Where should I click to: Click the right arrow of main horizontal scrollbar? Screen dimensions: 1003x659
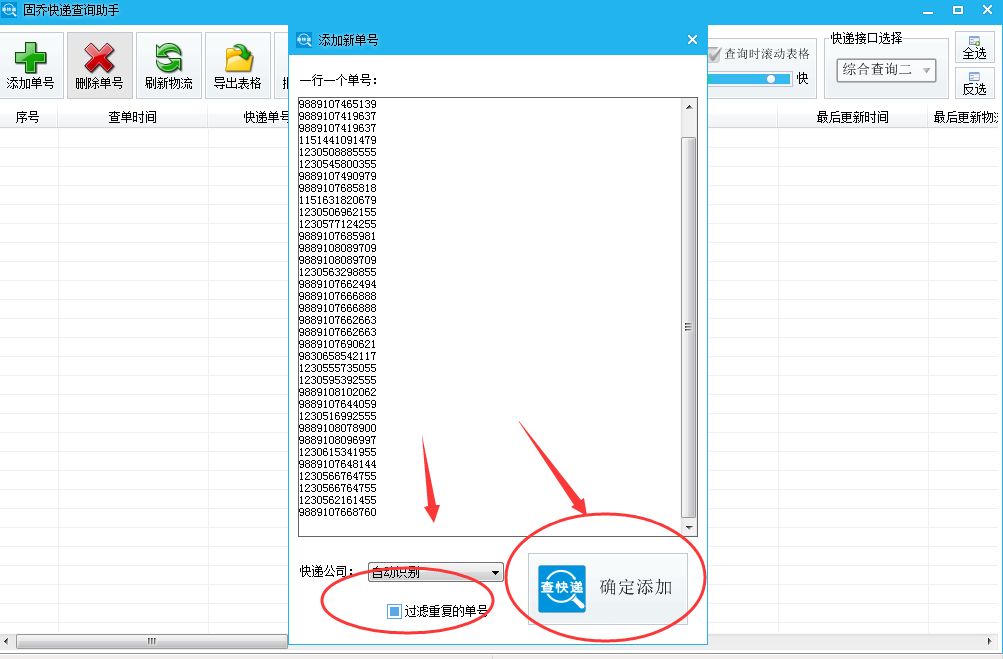[x=990, y=640]
